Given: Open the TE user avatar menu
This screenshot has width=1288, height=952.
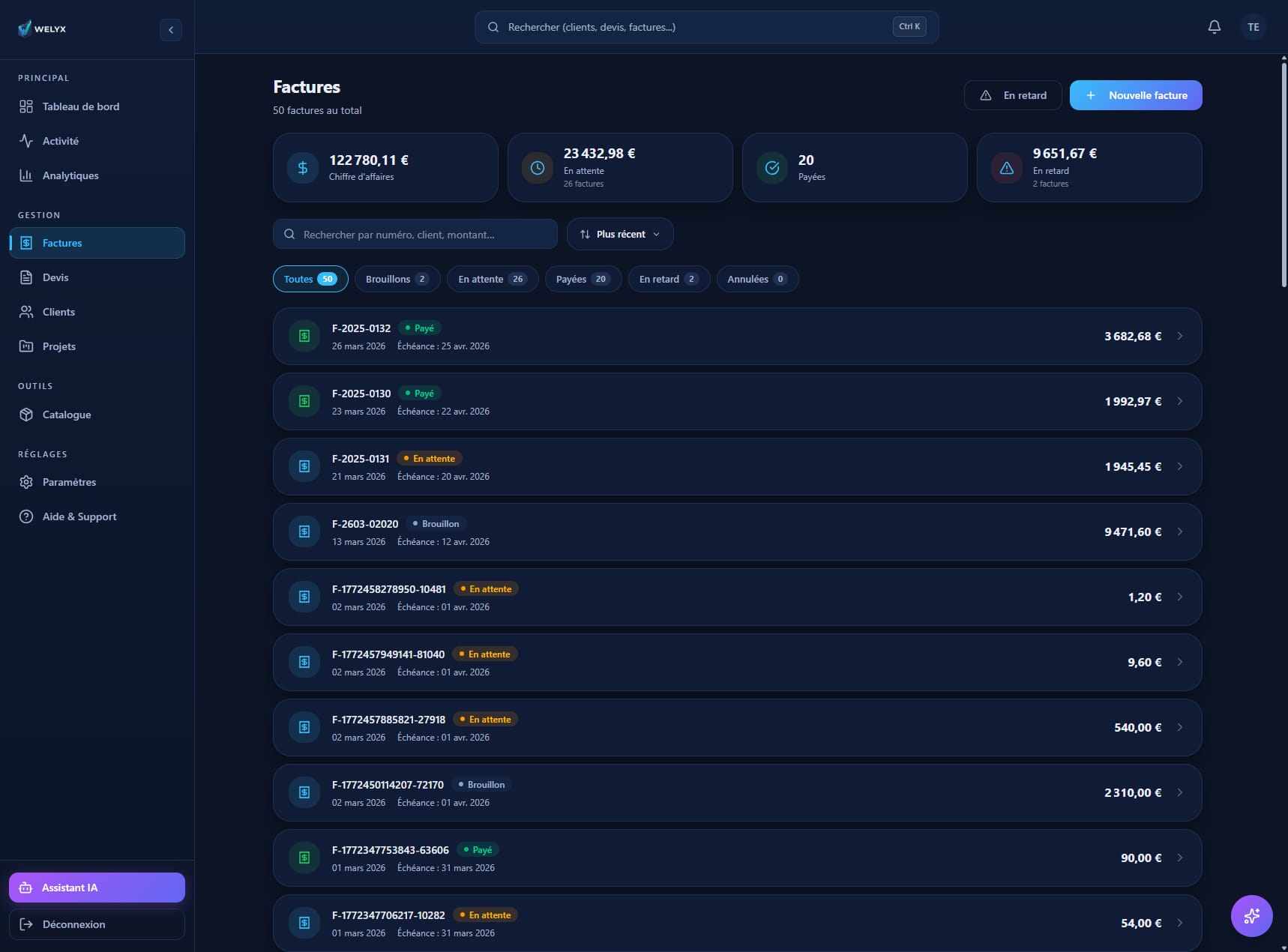Looking at the screenshot, I should tap(1254, 27).
